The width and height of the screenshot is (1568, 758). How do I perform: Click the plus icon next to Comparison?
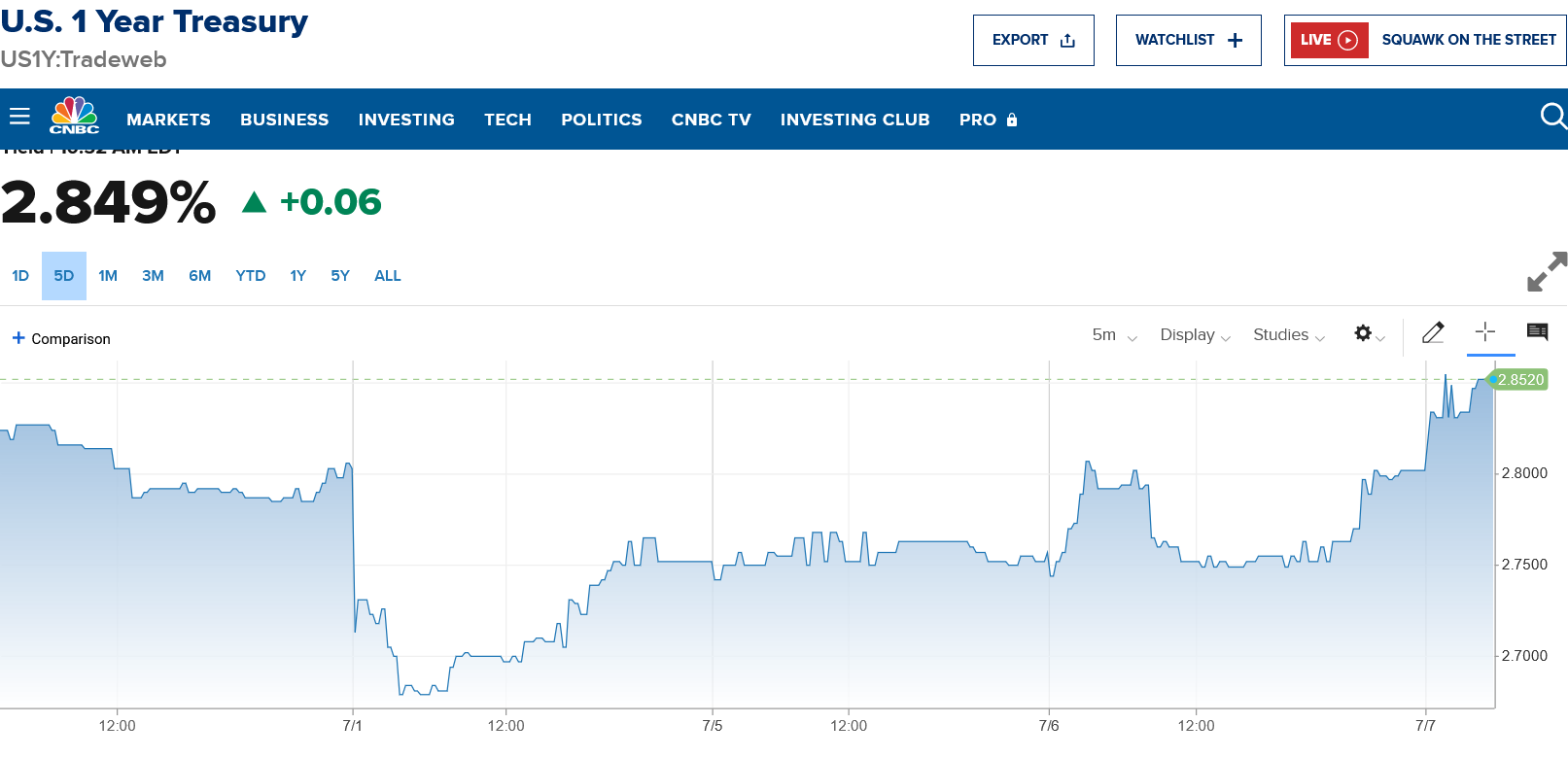coord(18,338)
